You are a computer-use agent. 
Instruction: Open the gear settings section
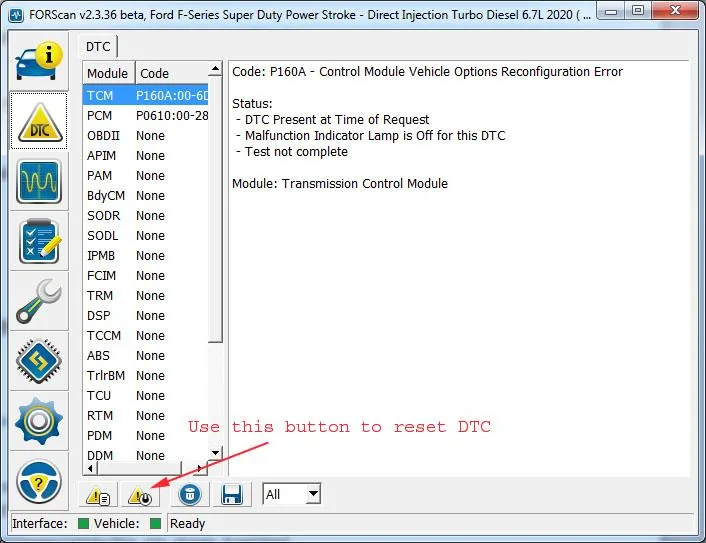click(x=39, y=421)
